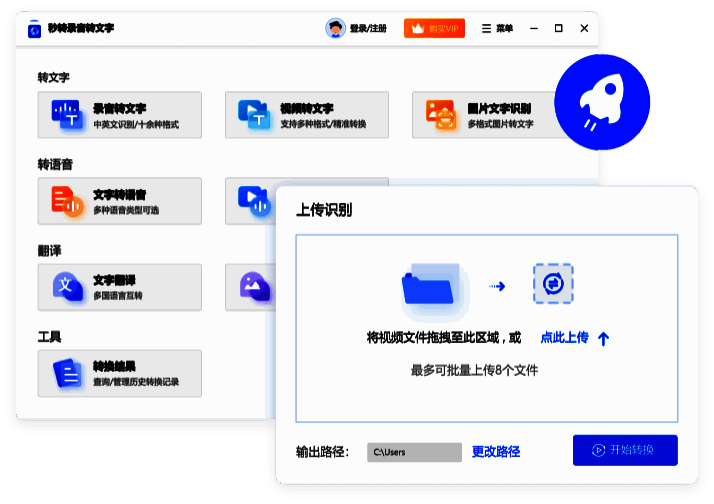714x504 pixels.
Task: Close the main window
Action: tap(584, 28)
